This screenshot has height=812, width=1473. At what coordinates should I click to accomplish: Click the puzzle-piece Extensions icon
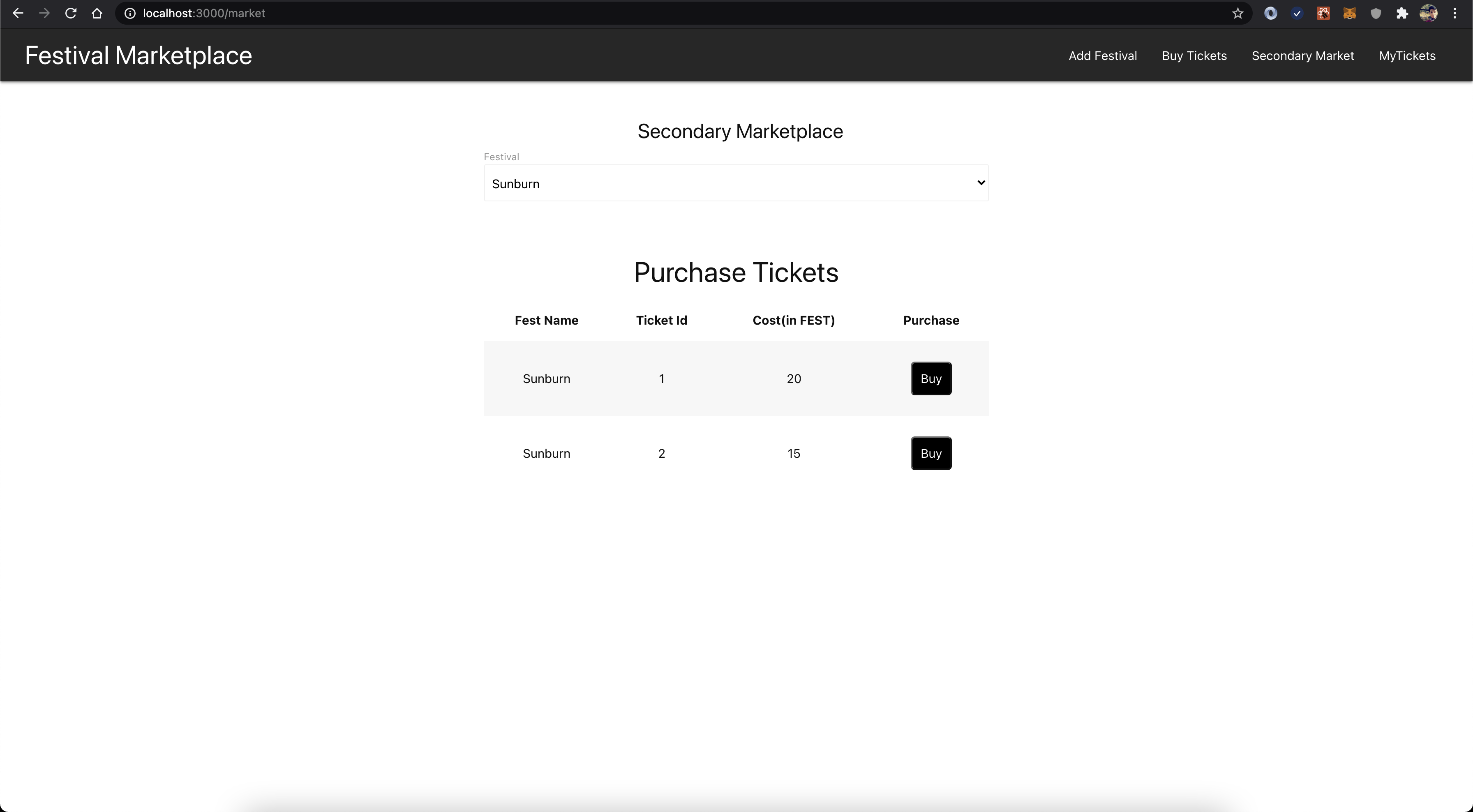pos(1402,13)
